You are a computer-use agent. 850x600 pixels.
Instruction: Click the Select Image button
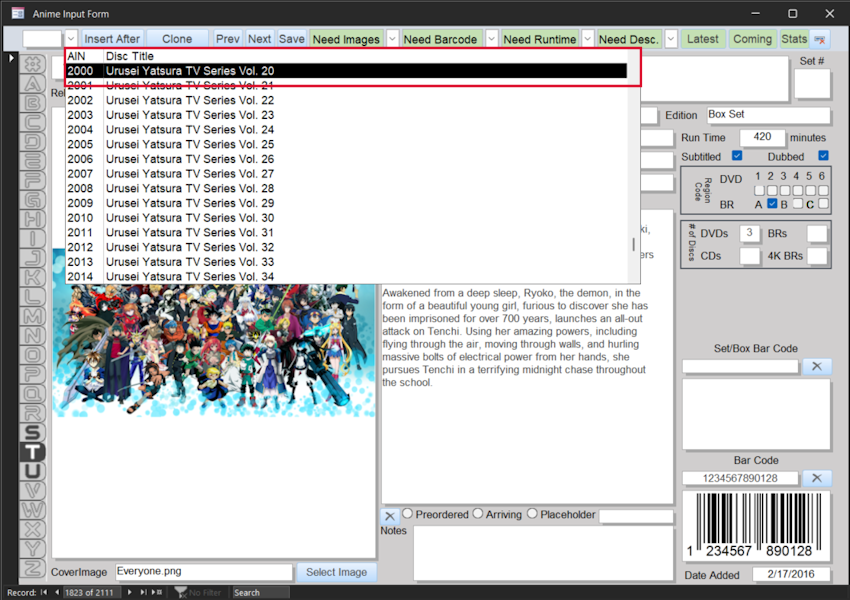tap(336, 572)
